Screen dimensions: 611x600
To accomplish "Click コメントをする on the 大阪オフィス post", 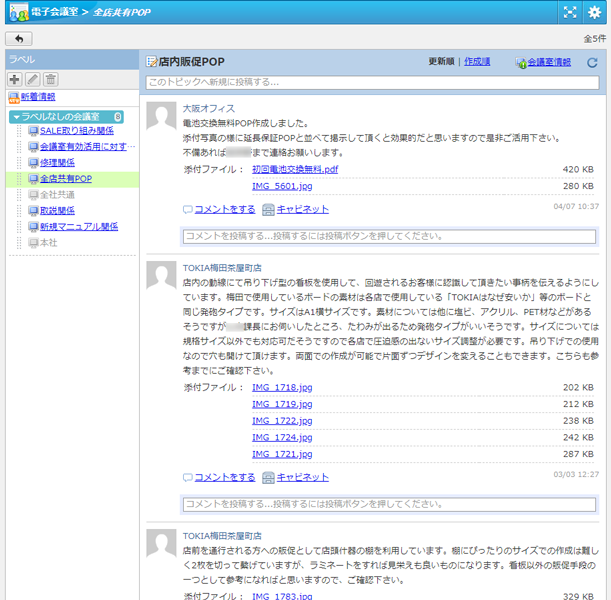I will [224, 210].
